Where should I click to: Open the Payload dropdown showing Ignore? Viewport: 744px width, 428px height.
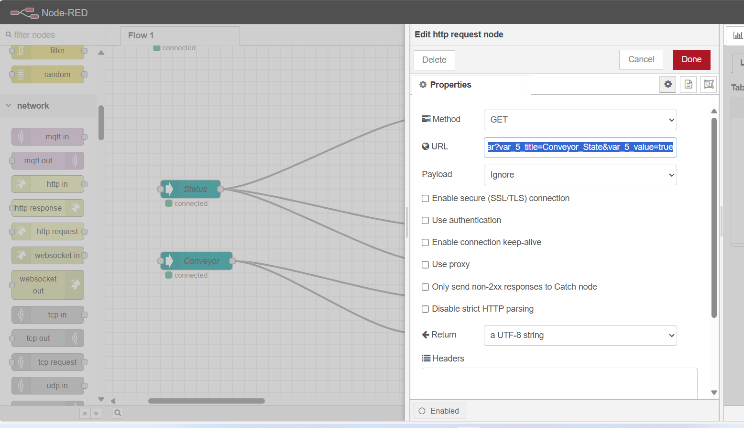(x=580, y=175)
